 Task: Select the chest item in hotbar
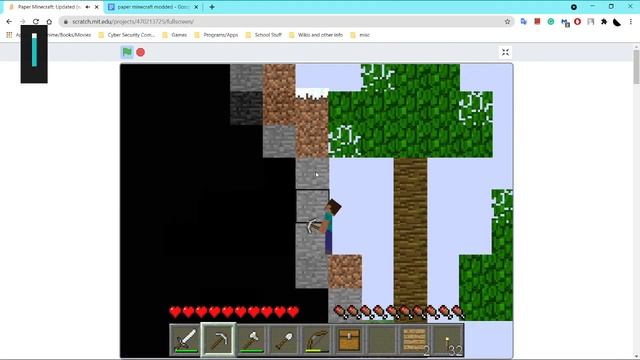pos(349,340)
